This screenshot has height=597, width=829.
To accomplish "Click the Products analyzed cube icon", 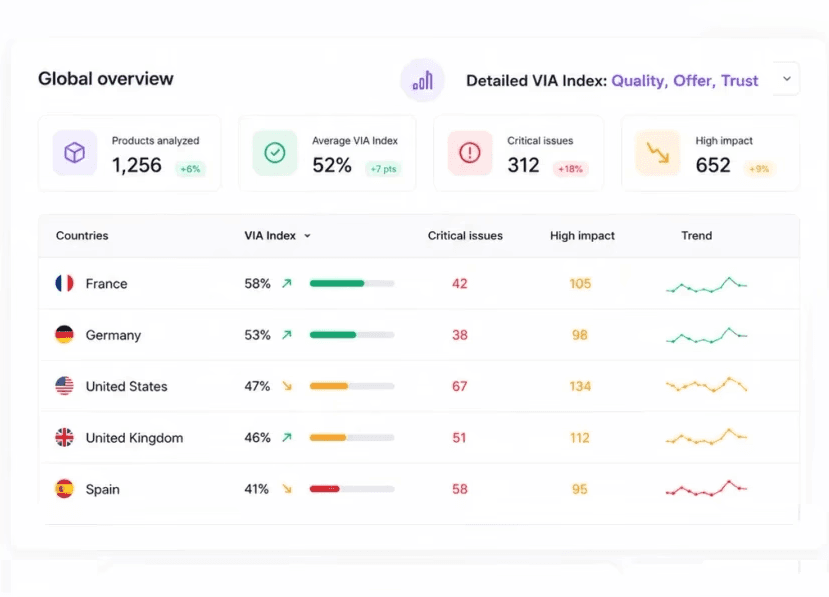I will tap(75, 153).
